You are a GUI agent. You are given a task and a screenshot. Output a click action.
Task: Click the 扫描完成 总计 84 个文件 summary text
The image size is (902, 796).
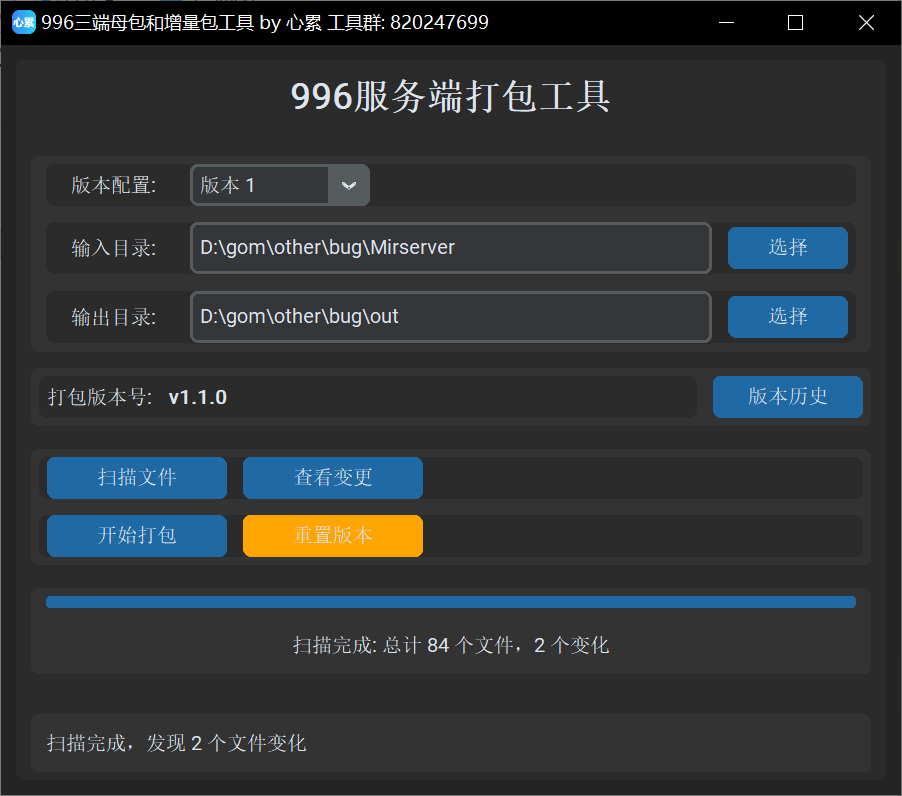[450, 645]
